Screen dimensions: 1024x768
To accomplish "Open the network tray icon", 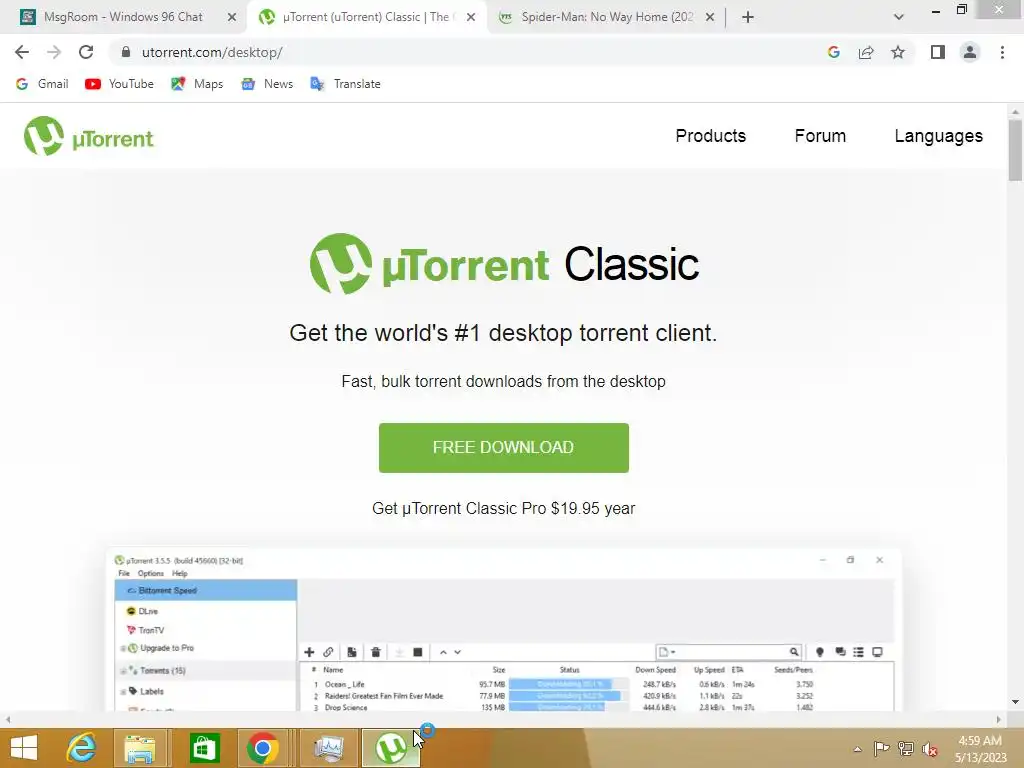I will (x=905, y=748).
